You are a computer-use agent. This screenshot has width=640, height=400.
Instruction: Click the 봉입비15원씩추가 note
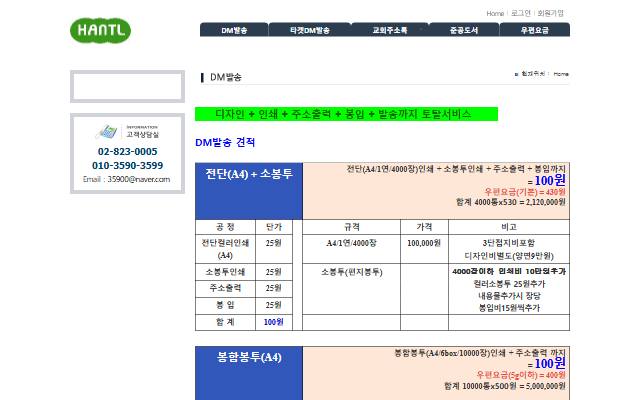509,308
